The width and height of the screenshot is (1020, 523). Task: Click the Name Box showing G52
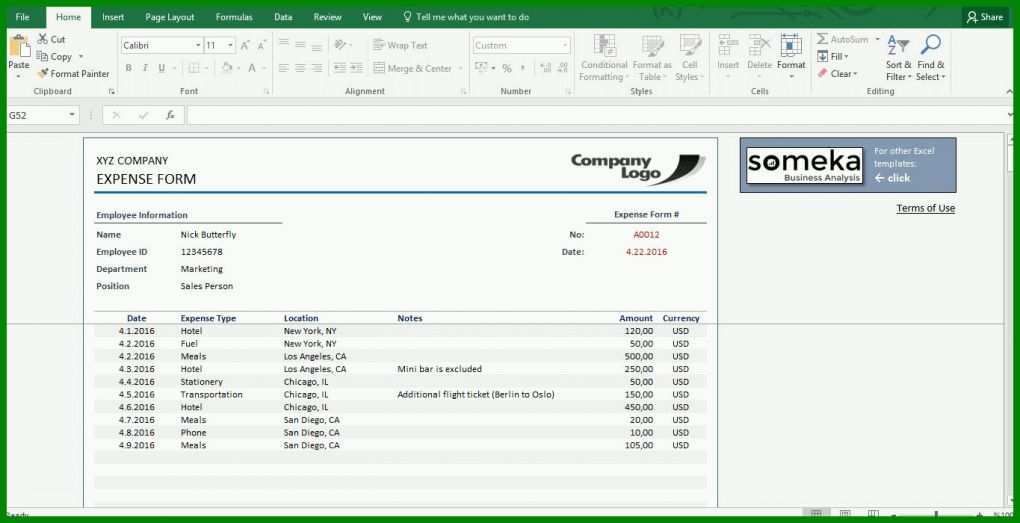click(42, 115)
